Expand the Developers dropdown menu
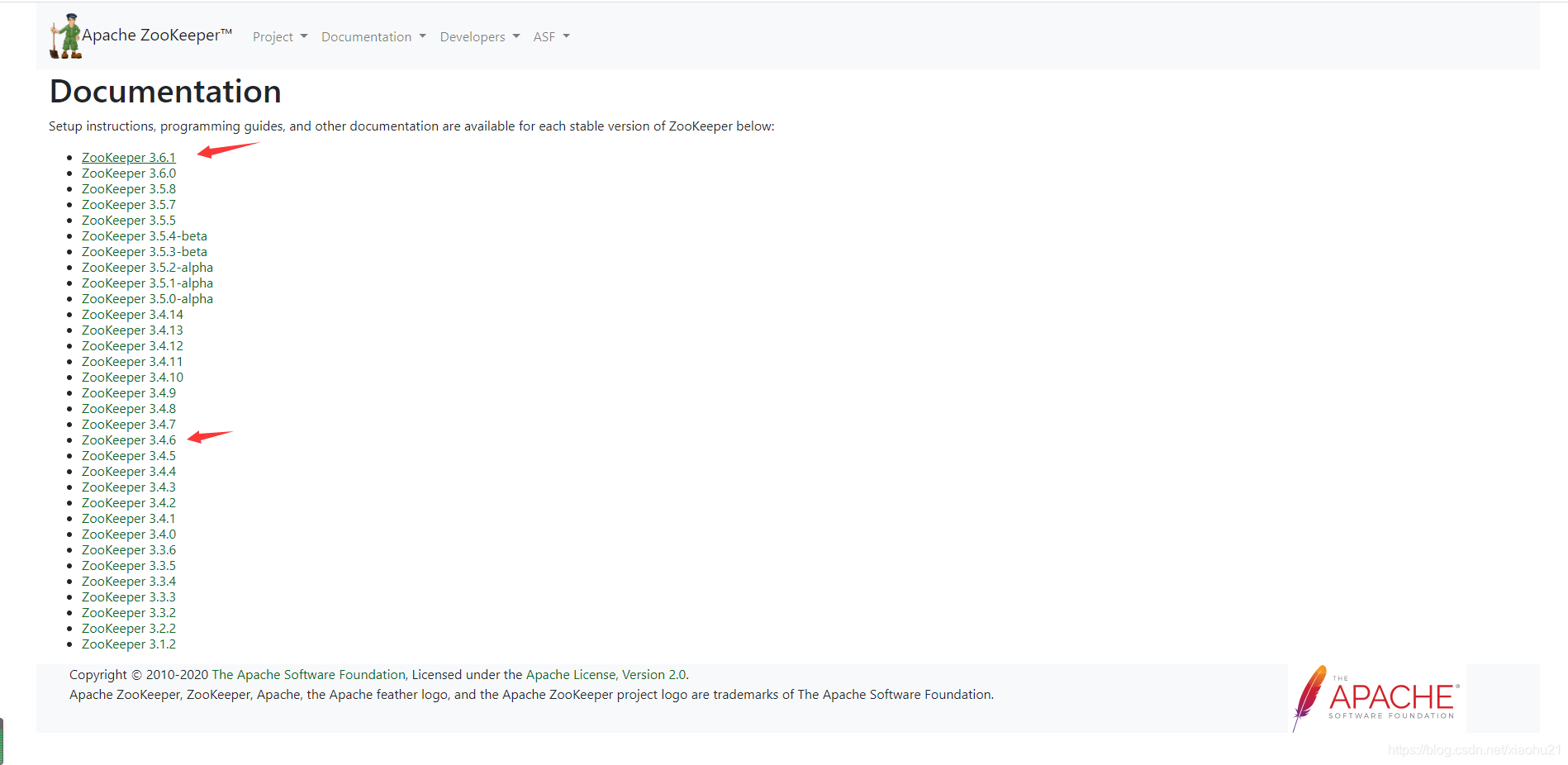1568x765 pixels. pos(480,37)
